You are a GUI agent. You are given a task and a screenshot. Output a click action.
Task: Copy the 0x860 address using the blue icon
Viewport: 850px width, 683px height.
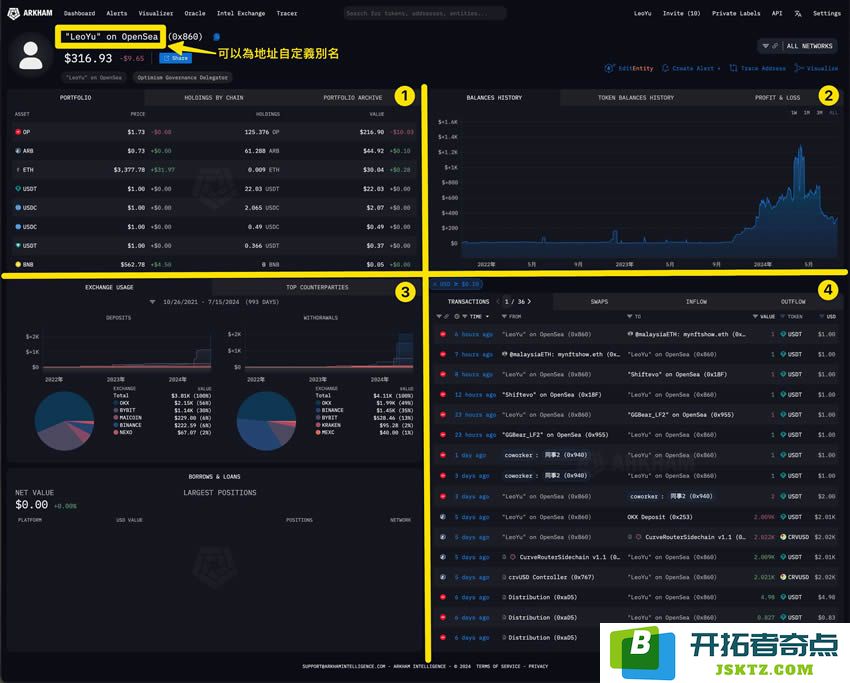tap(216, 37)
